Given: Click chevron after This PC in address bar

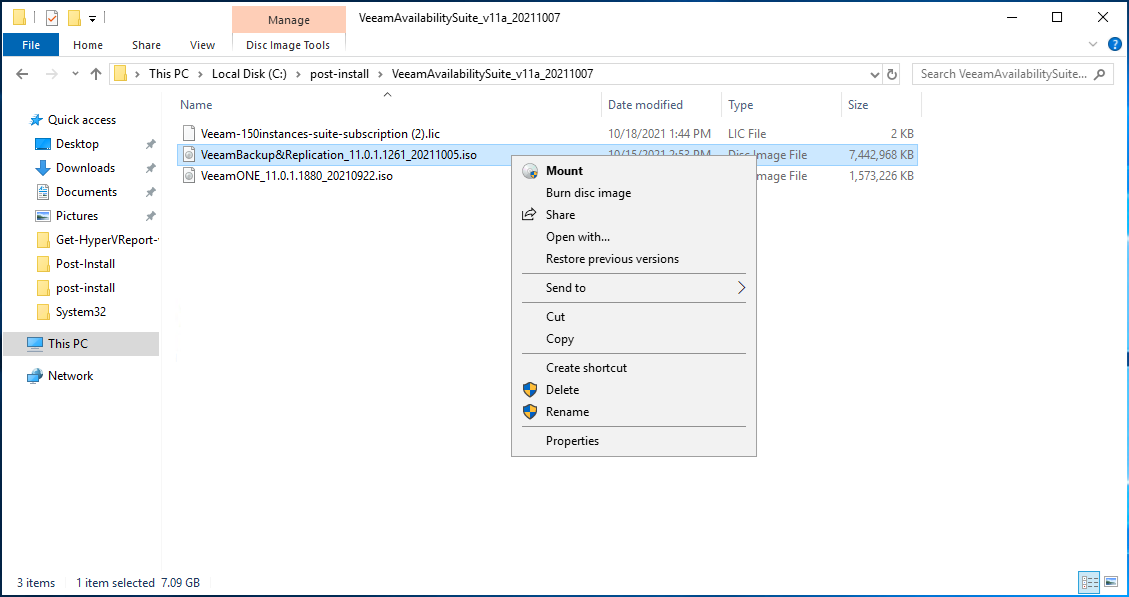Looking at the screenshot, I should [x=202, y=73].
